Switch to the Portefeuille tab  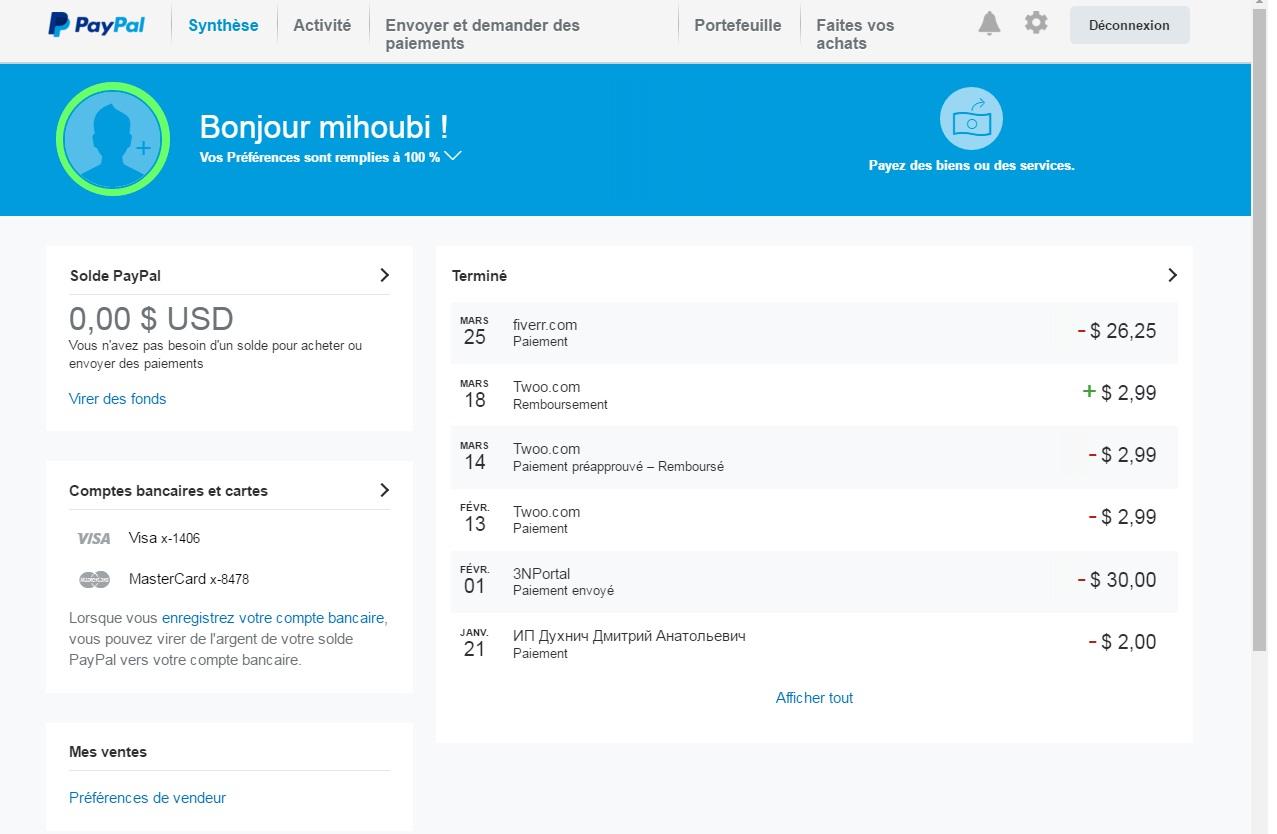[x=738, y=25]
